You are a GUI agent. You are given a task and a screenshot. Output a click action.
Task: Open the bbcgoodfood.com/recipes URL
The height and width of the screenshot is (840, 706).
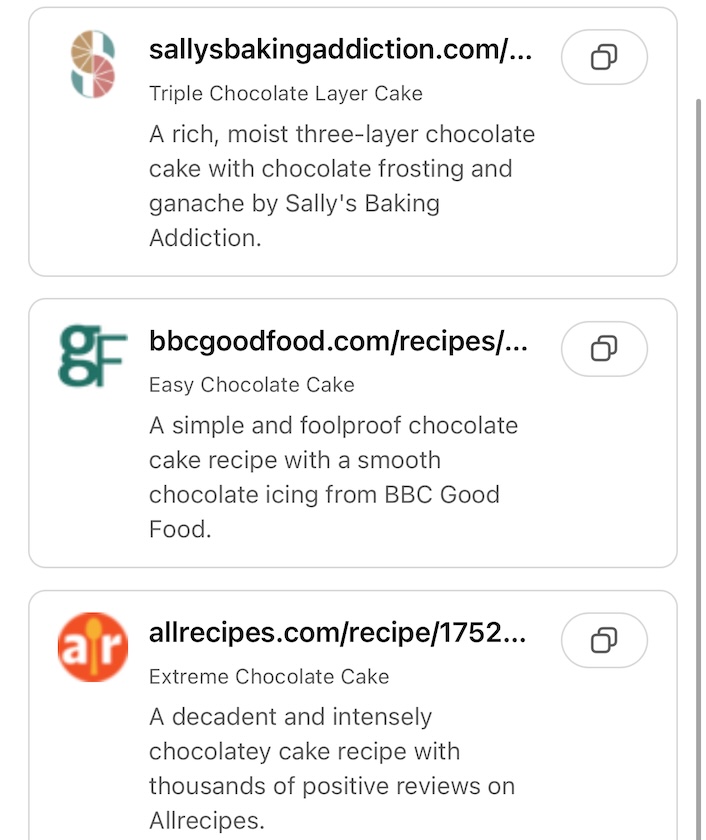[x=337, y=341]
